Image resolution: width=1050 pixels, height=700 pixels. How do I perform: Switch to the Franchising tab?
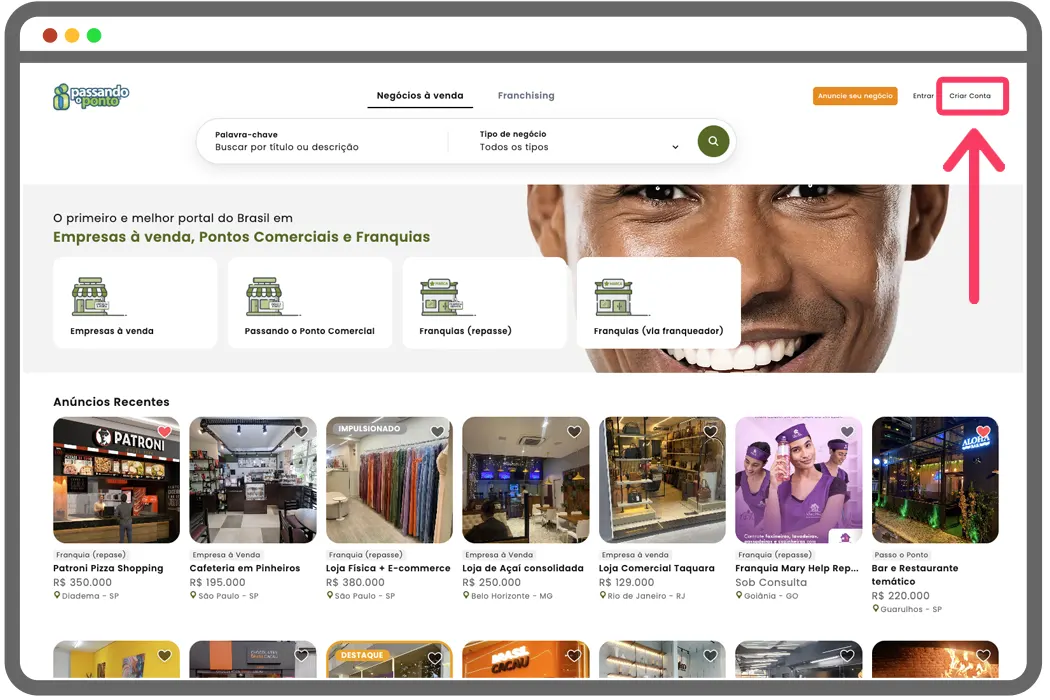point(526,96)
